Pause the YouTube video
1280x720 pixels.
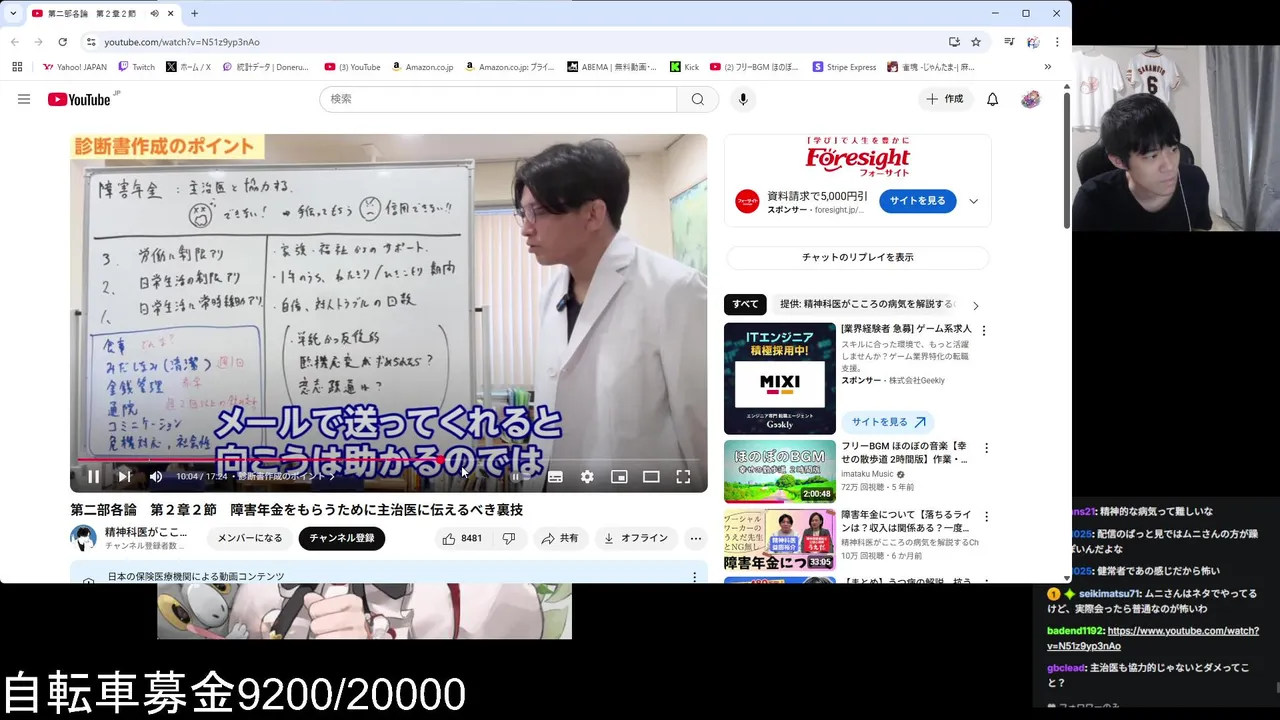[93, 477]
